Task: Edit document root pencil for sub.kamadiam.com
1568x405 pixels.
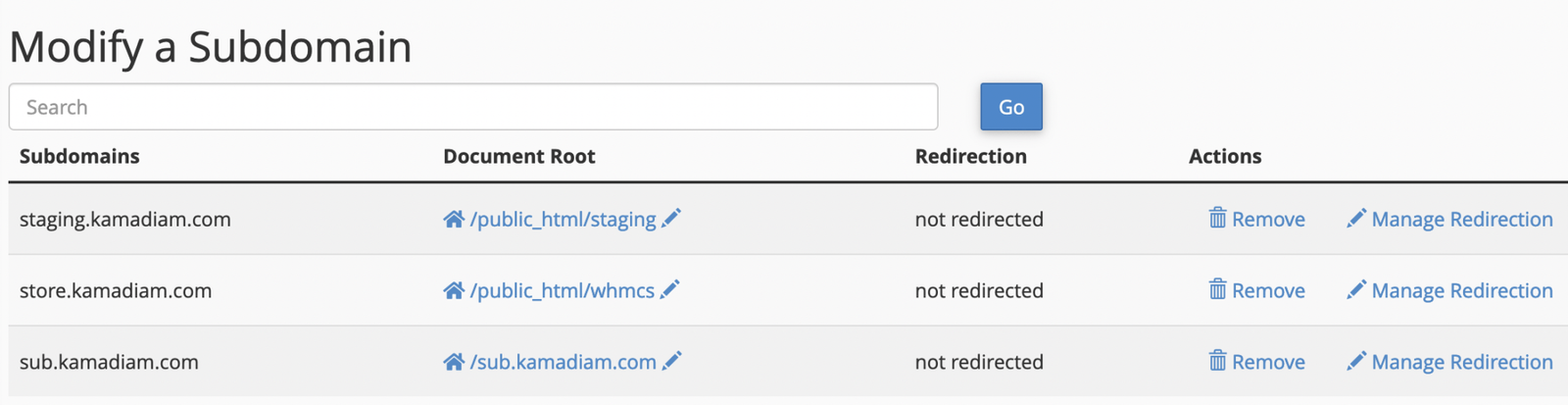Action: click(671, 361)
